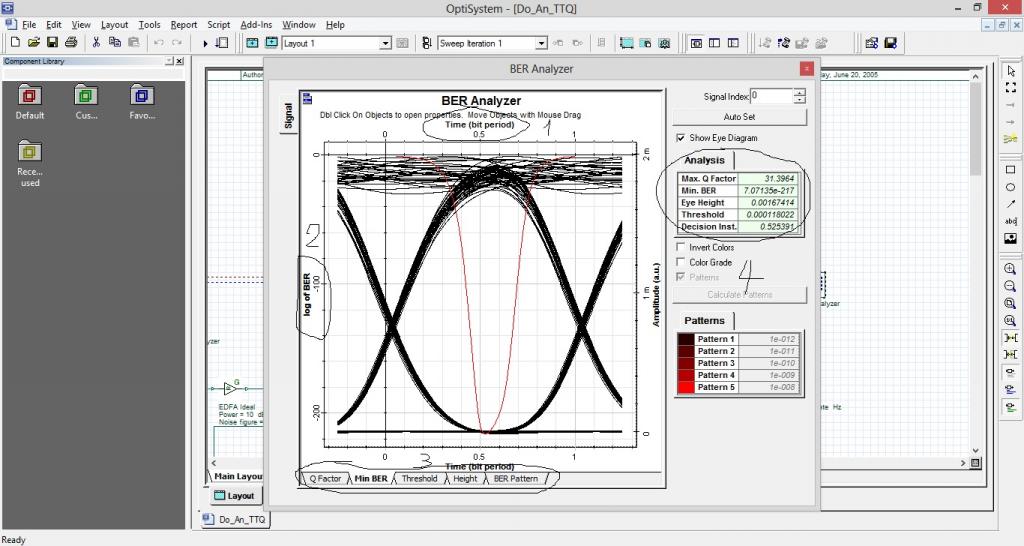Click the Pattern 5 red color swatch
This screenshot has height=546, width=1024.
[x=685, y=387]
